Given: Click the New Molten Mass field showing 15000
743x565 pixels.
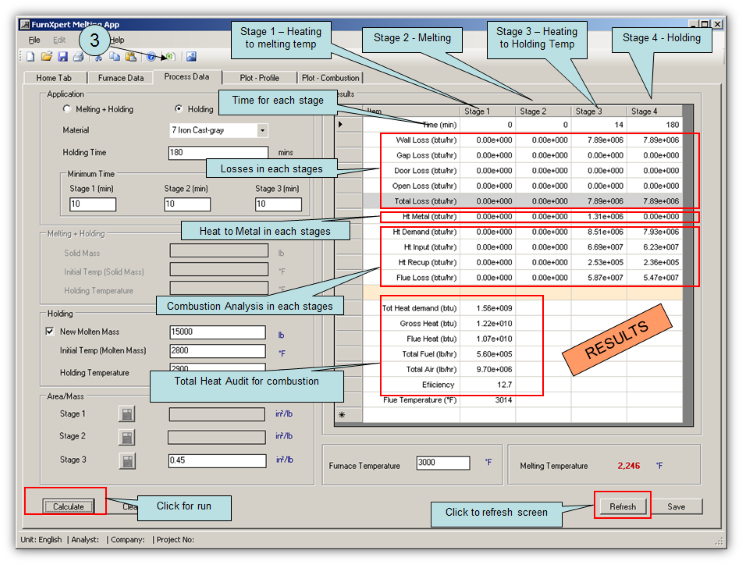Looking at the screenshot, I should (217, 332).
